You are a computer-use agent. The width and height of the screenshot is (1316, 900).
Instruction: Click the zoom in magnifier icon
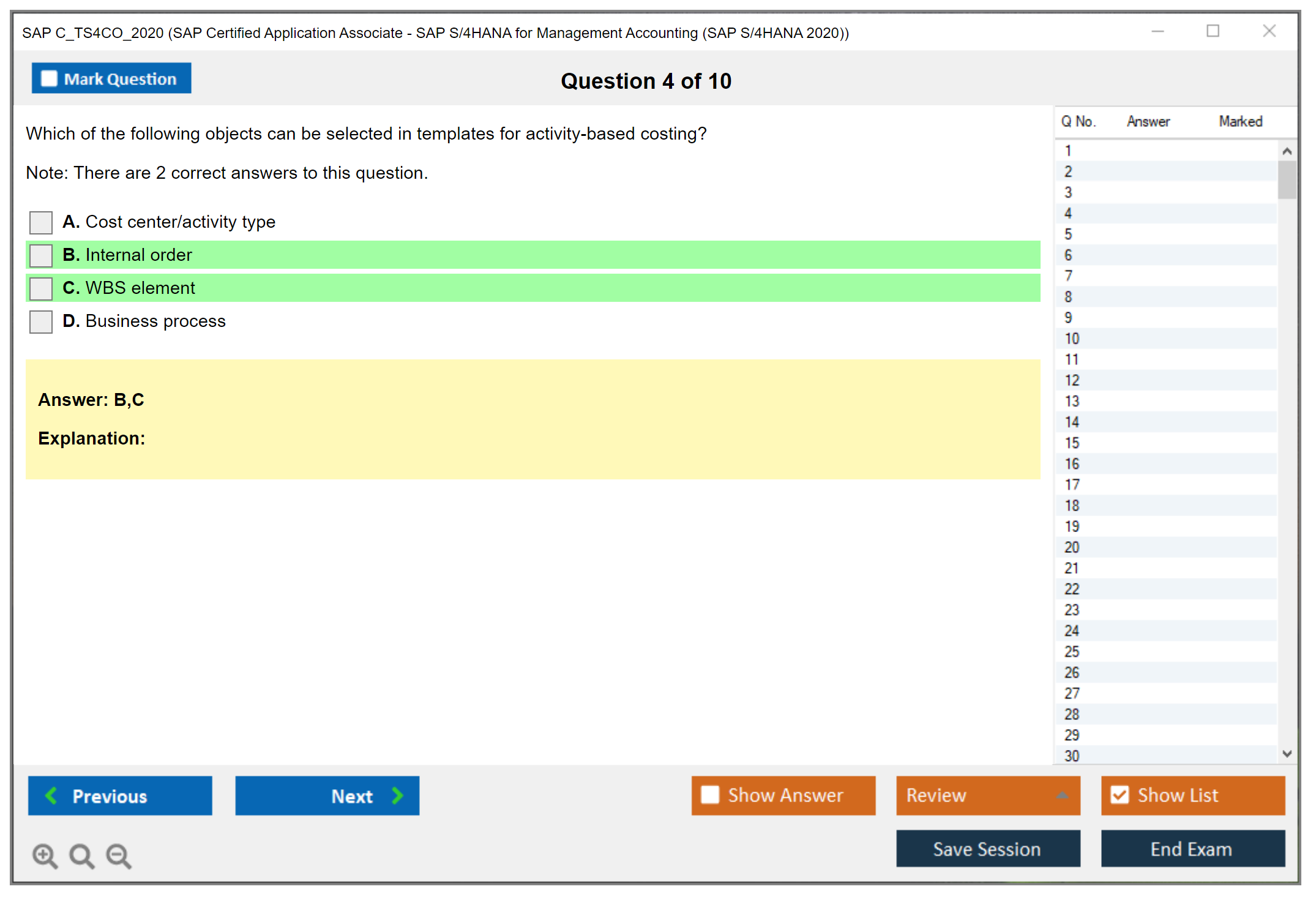pos(45,855)
